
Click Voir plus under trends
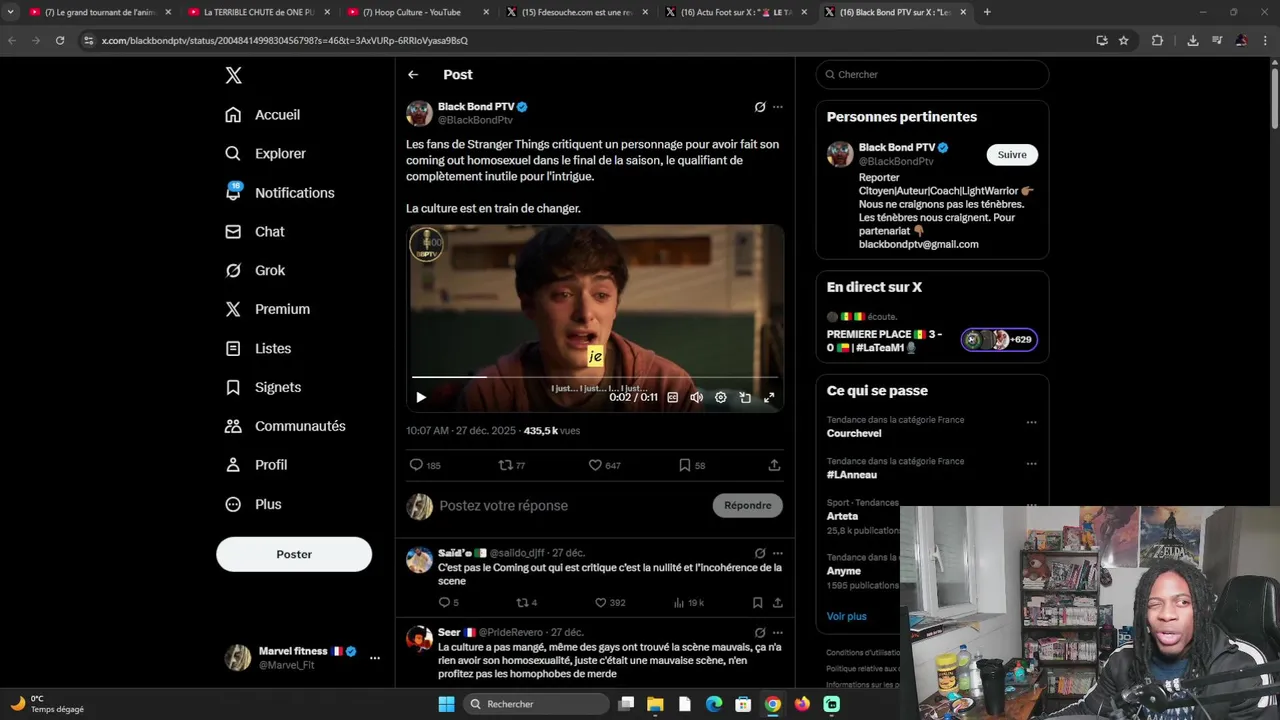(847, 616)
